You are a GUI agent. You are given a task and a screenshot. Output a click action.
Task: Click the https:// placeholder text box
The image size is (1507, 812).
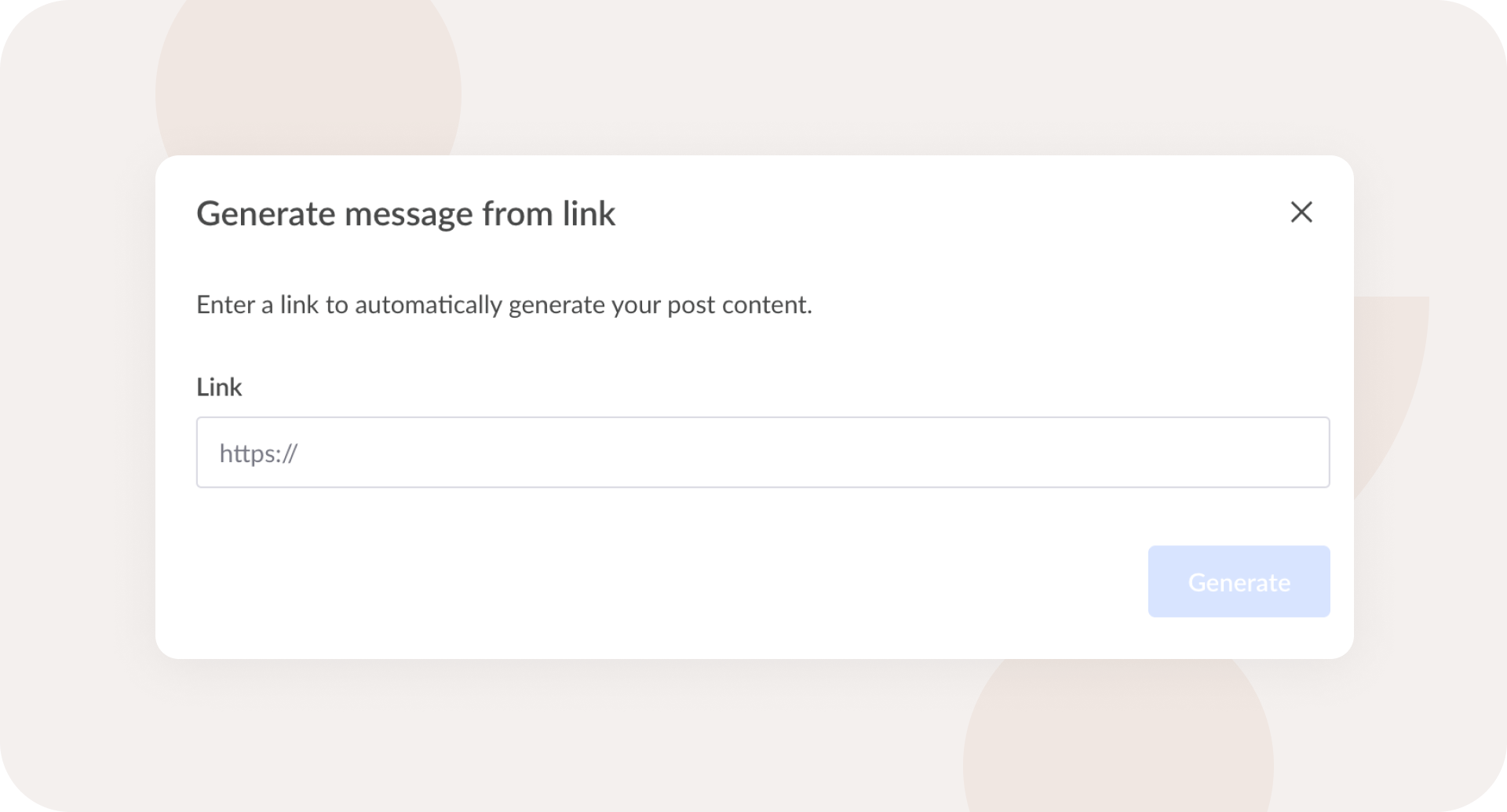point(762,453)
